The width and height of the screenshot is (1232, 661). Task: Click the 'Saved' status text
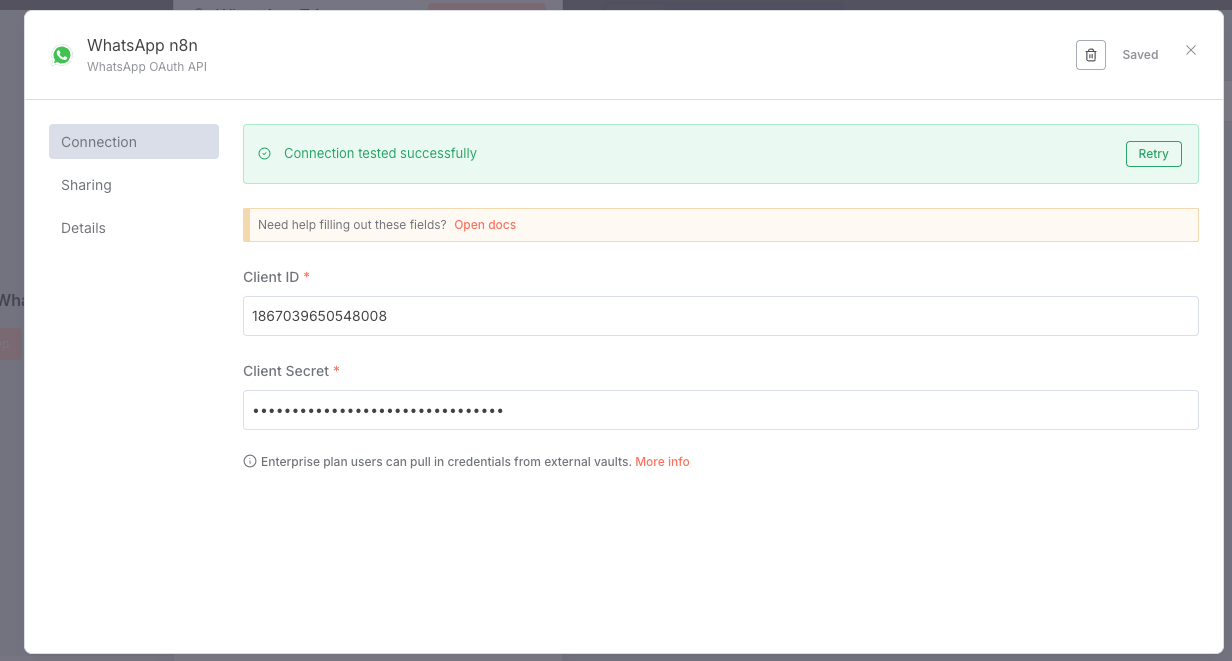1140,55
